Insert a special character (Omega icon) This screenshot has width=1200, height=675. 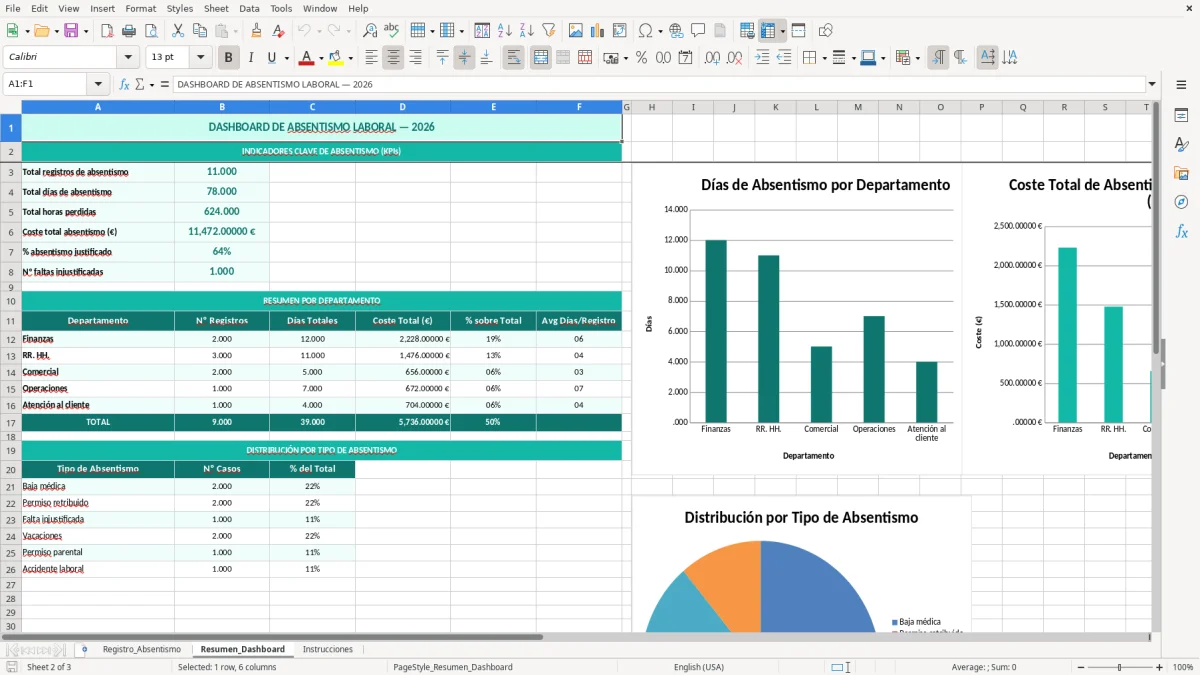(x=645, y=31)
